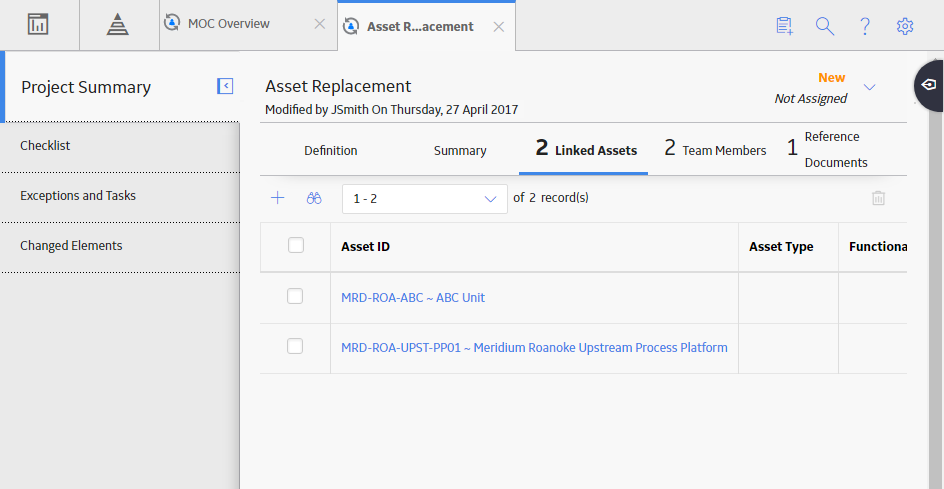Expand the New state chevron
The height and width of the screenshot is (489, 944).
coord(869,87)
